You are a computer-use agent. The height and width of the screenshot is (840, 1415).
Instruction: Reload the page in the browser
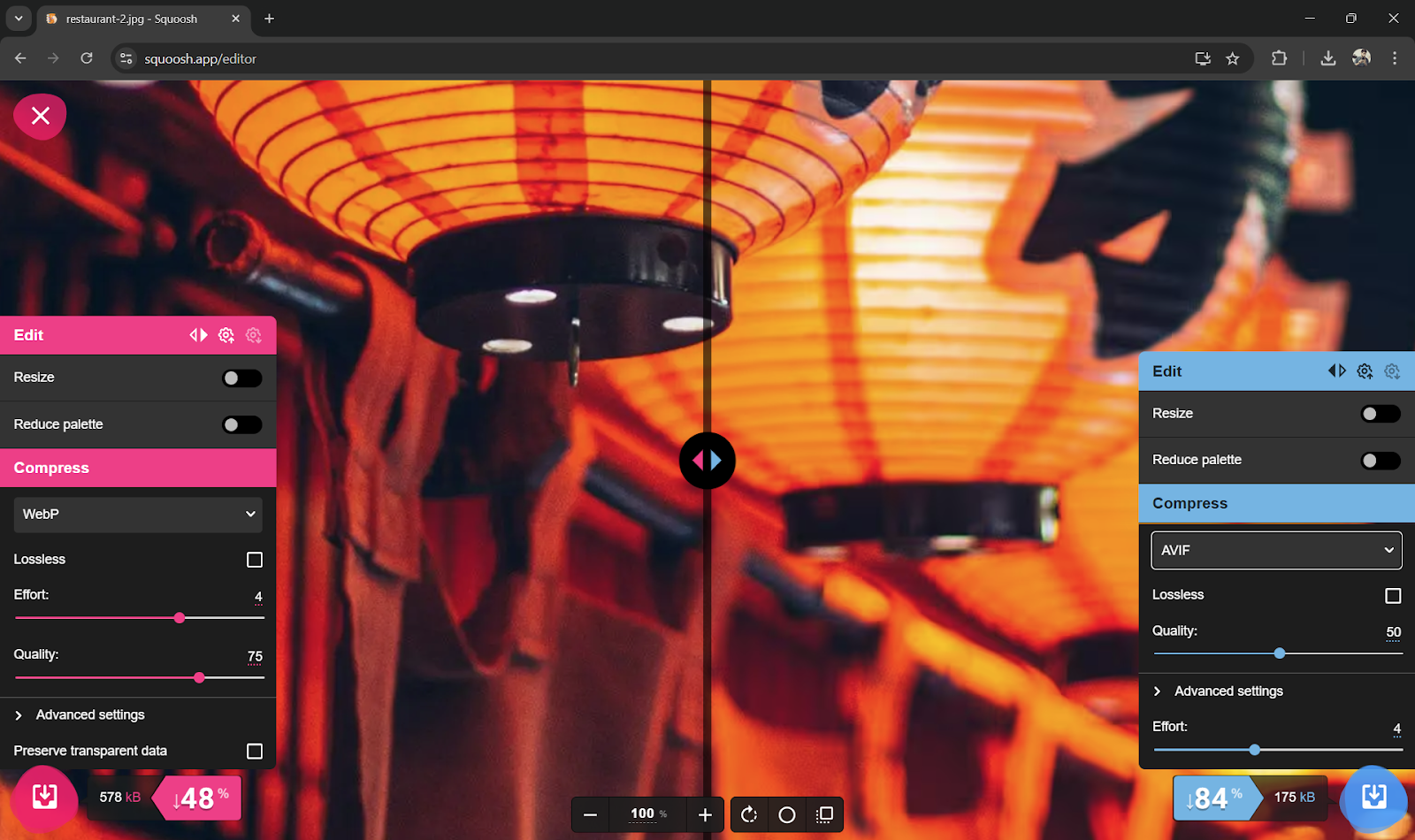click(x=87, y=58)
